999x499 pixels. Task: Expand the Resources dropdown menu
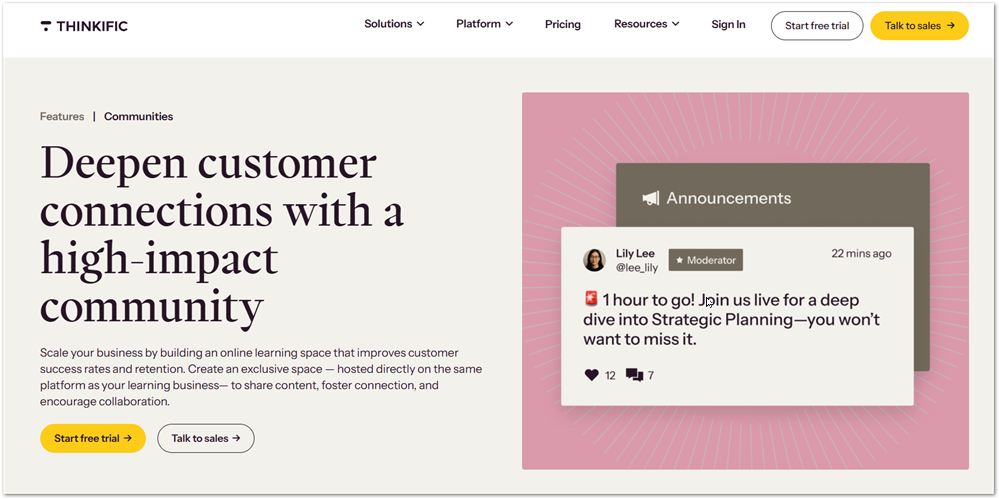[x=646, y=24]
